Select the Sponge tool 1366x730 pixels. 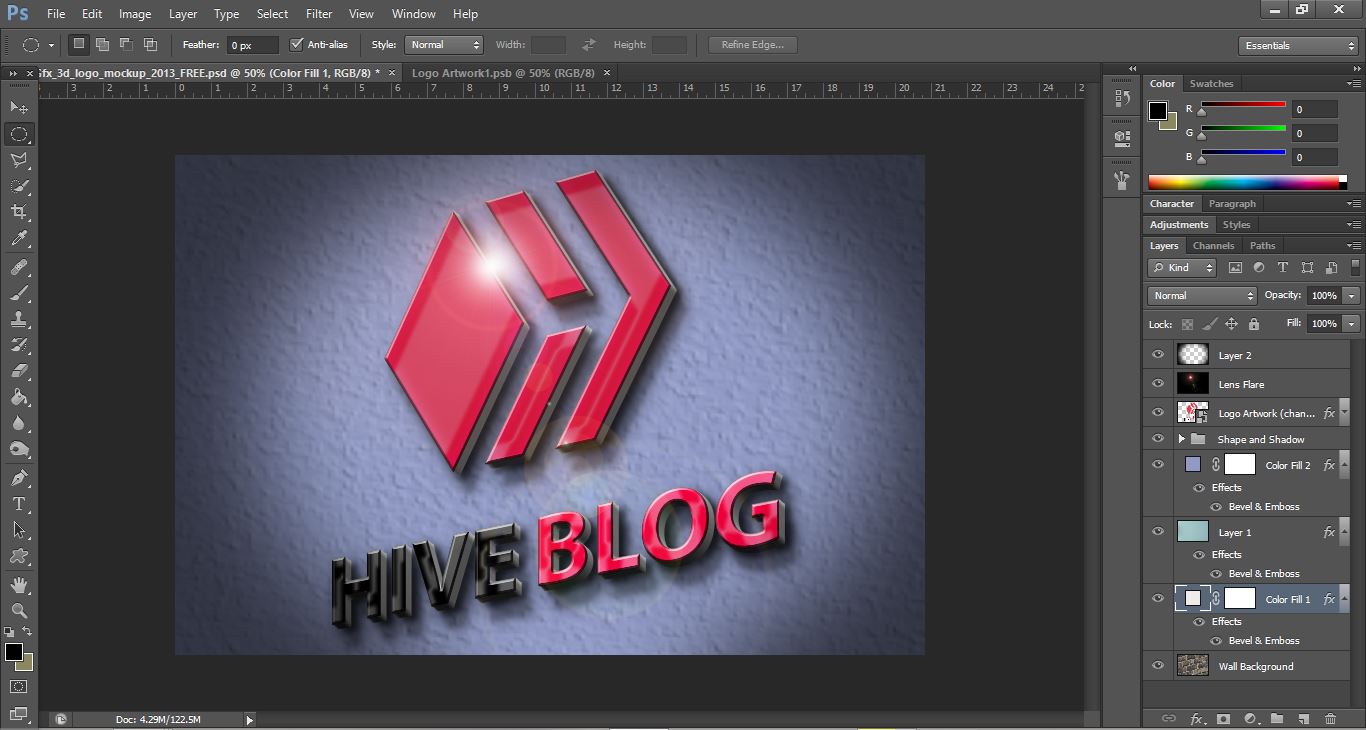(19, 449)
